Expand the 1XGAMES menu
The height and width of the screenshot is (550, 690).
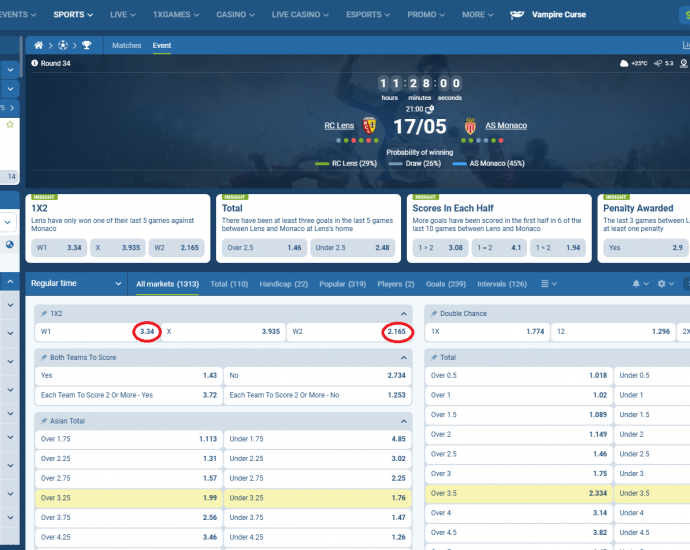176,15
